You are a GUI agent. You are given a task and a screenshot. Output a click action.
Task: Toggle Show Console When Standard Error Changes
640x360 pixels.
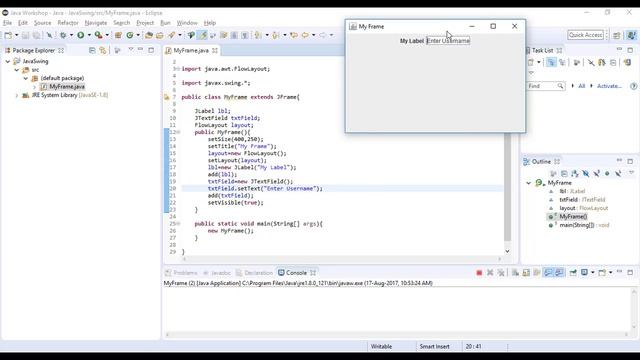559,273
